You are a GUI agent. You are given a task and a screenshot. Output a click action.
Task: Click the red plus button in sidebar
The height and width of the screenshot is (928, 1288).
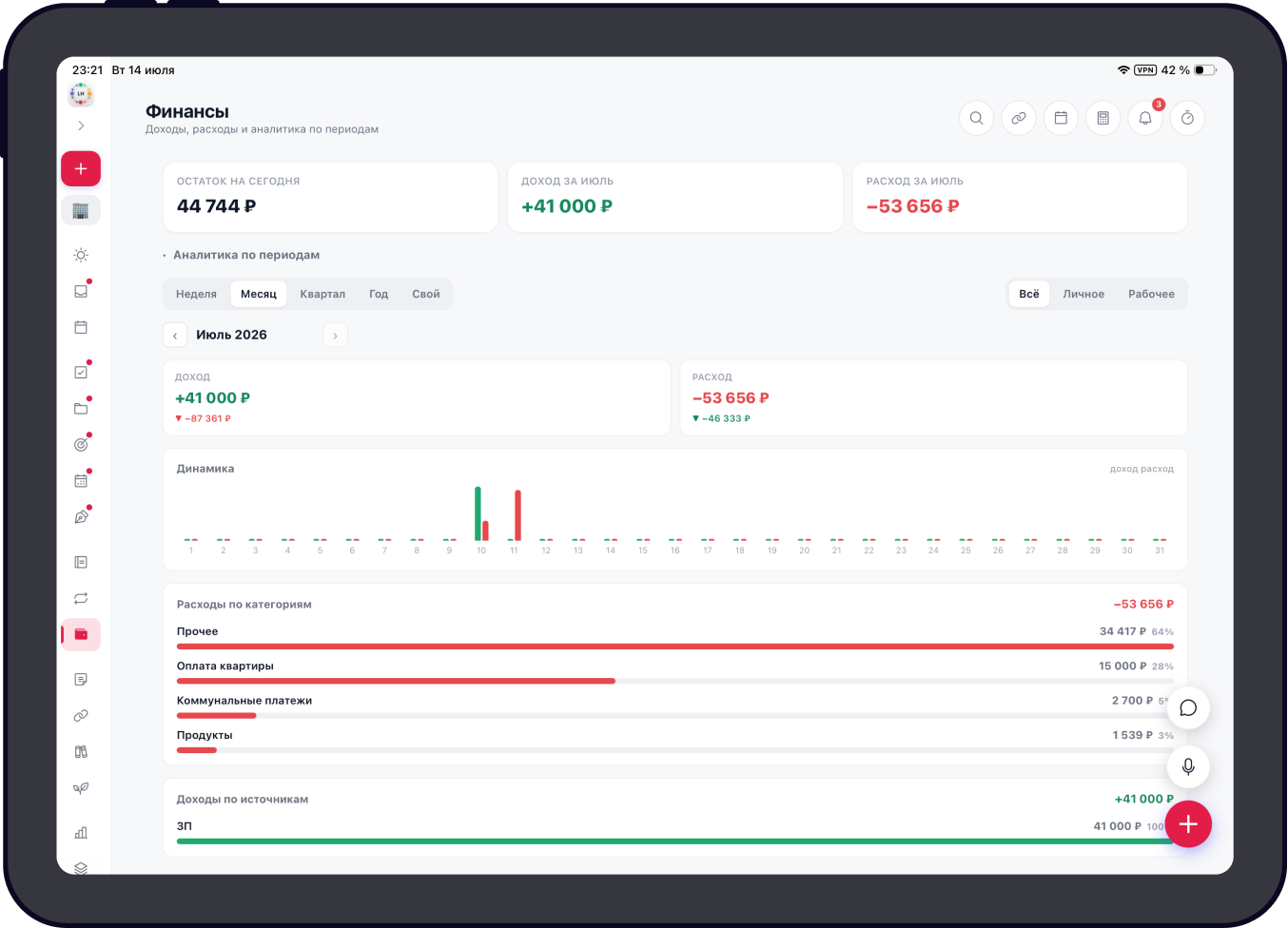tap(81, 168)
